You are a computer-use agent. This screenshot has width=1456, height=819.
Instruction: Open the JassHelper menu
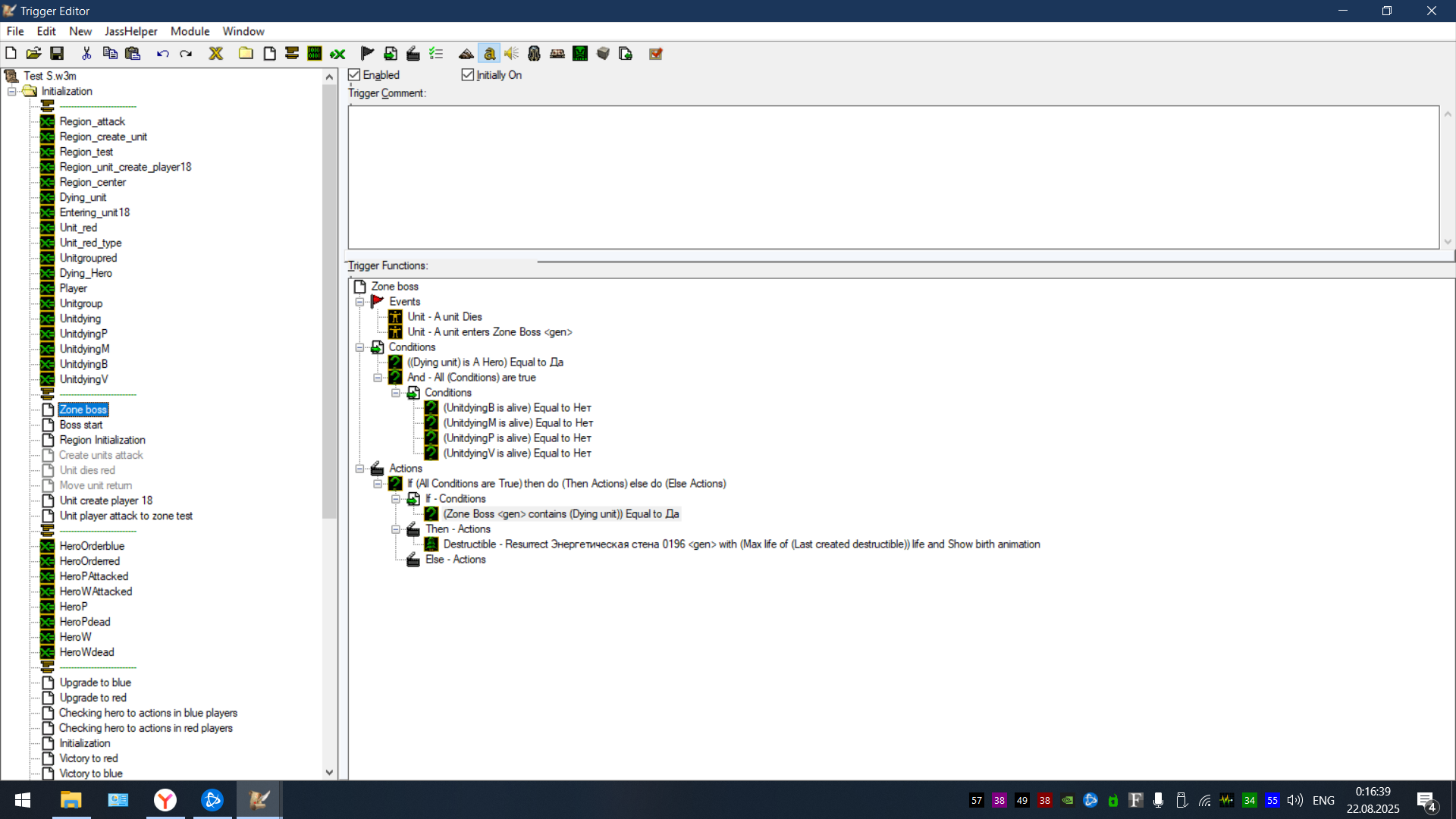pos(130,31)
